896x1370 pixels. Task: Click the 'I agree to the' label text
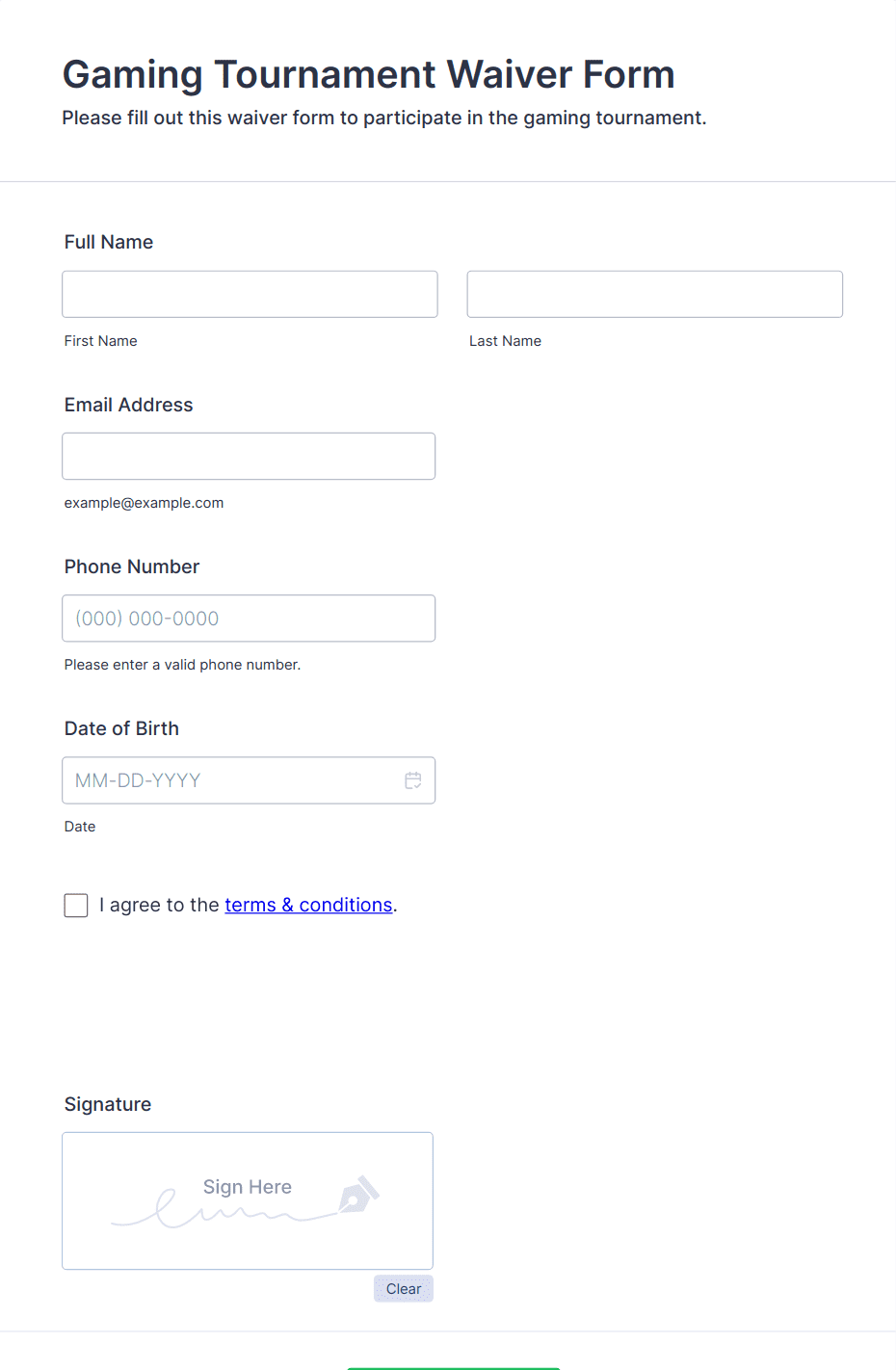tap(159, 906)
